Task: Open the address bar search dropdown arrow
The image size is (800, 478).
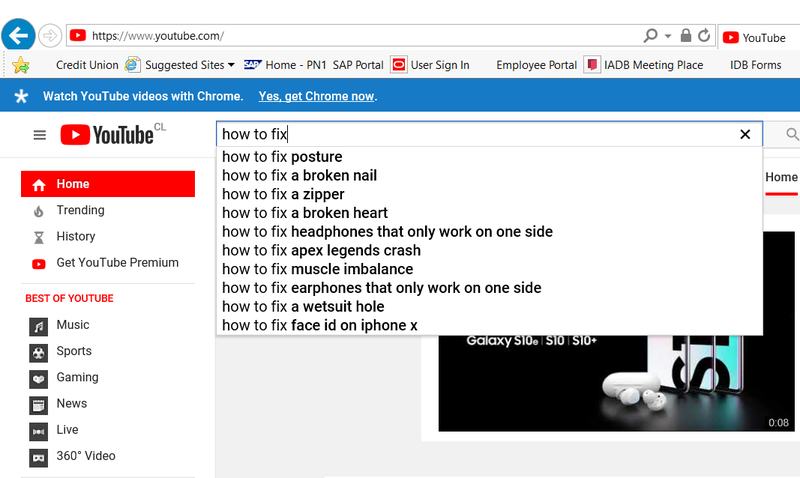Action: 668,36
